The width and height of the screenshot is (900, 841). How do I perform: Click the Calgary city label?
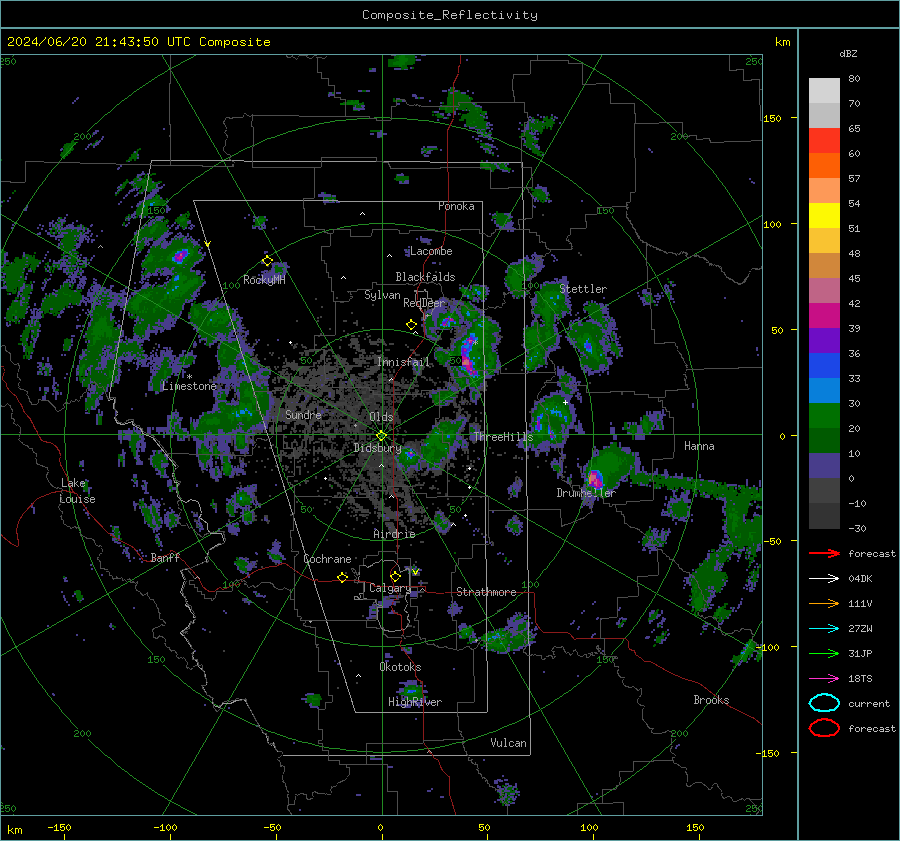tap(390, 588)
